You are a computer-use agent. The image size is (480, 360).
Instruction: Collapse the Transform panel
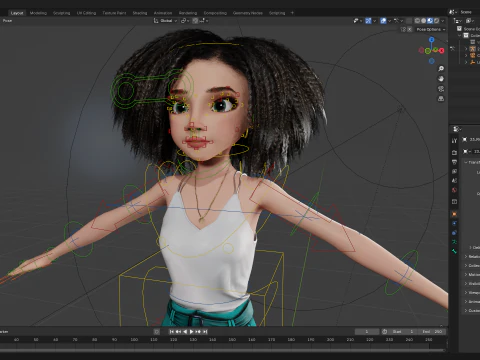472,162
